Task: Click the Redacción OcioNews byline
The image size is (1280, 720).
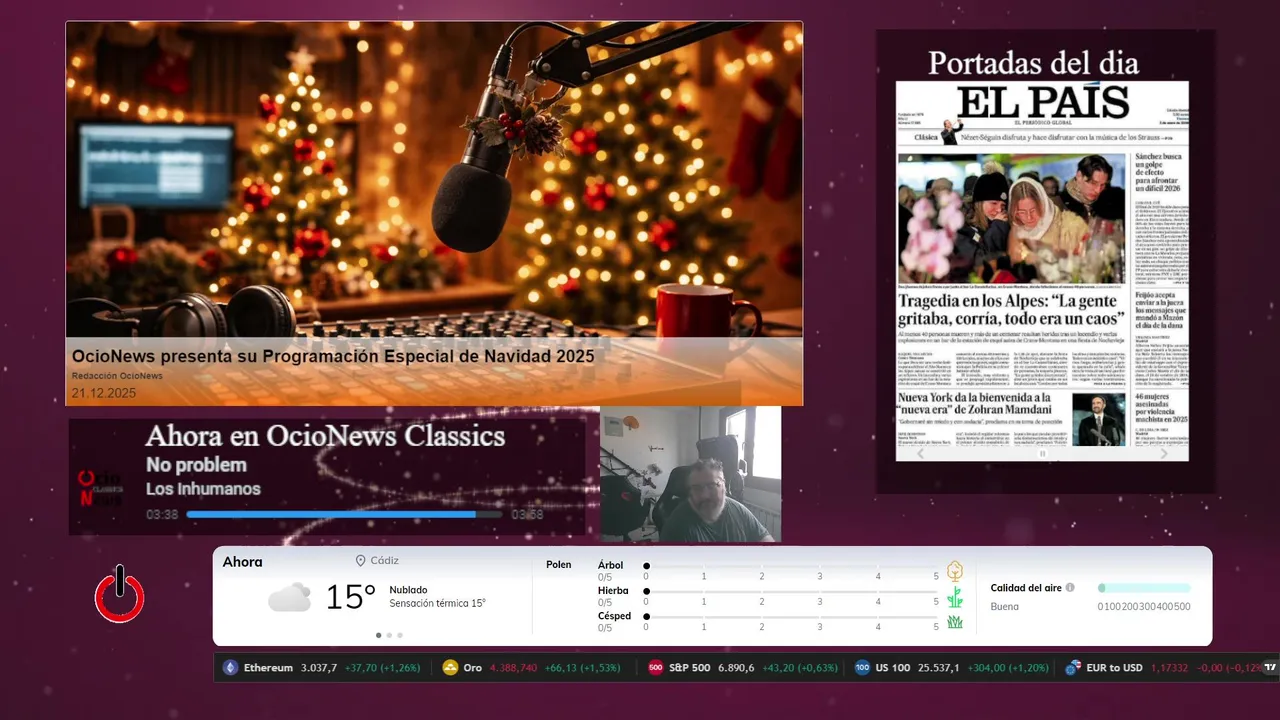Action: [117, 376]
